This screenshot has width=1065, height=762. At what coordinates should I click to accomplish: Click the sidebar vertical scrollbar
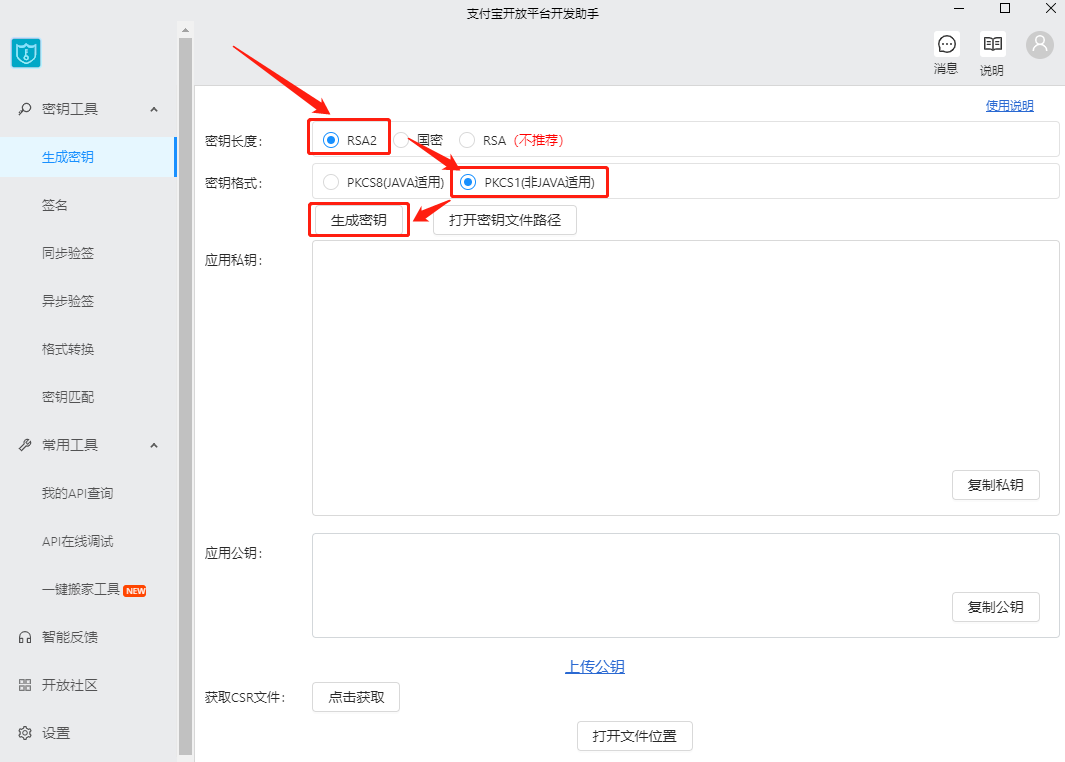[185, 400]
